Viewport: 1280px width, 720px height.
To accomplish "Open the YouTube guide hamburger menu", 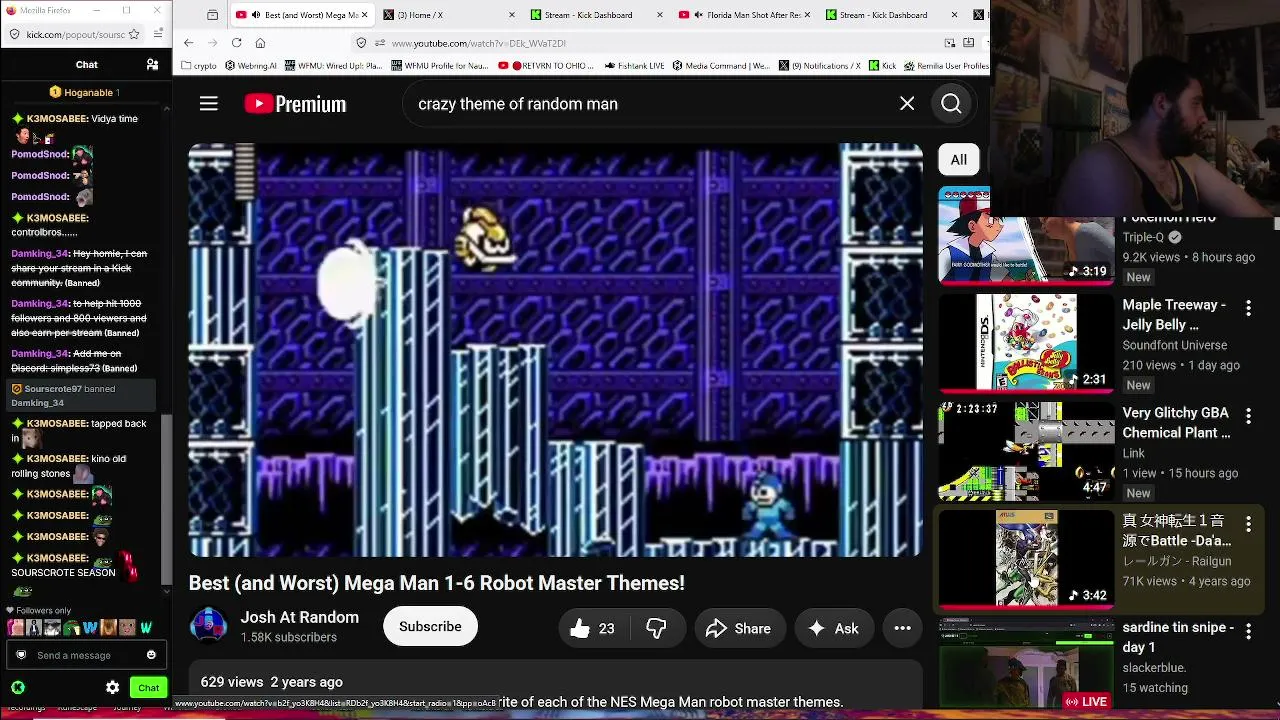I will click(208, 104).
